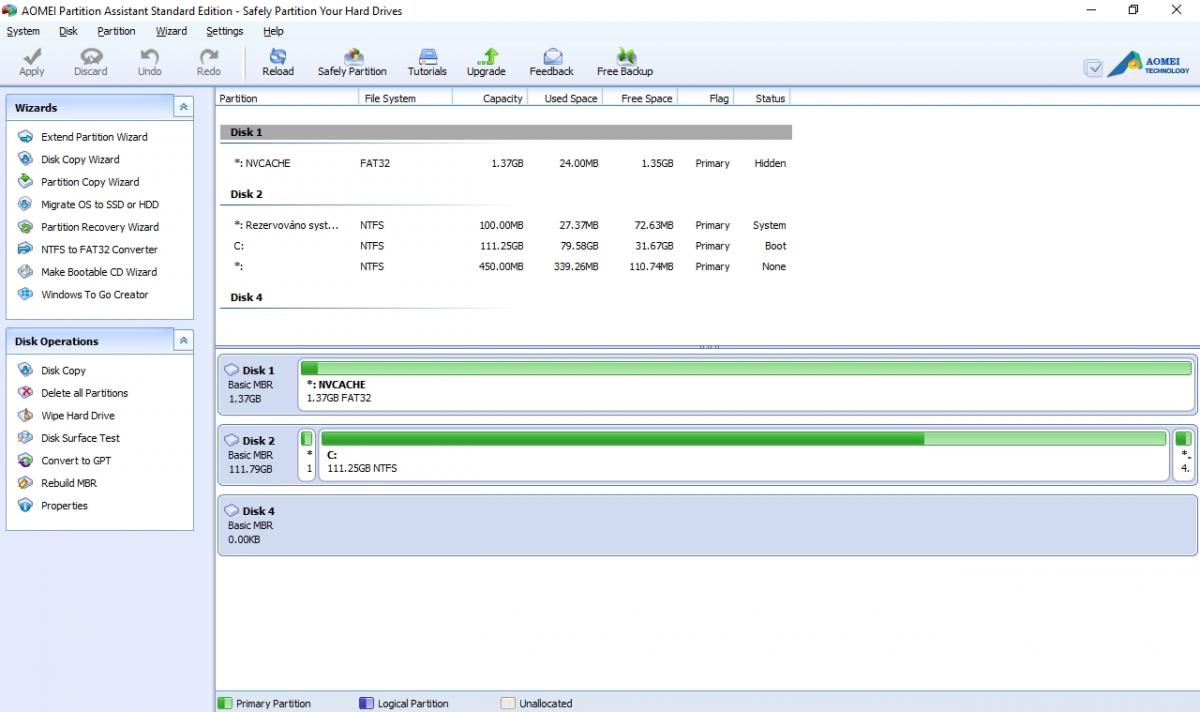This screenshot has height=712, width=1200.
Task: Select Disk 1 label box in disk map
Action: [x=258, y=385]
